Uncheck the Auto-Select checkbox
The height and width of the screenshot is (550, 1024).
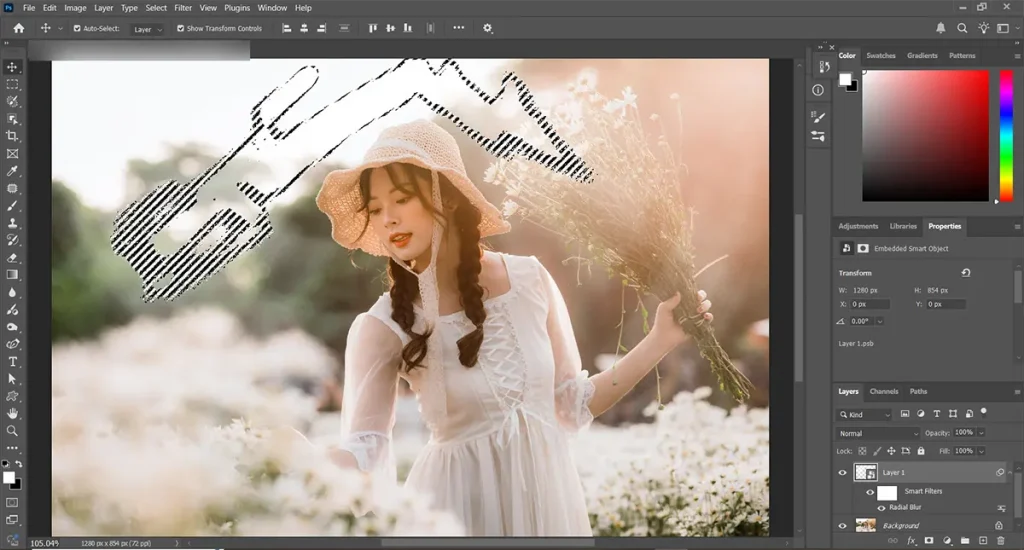(76, 29)
